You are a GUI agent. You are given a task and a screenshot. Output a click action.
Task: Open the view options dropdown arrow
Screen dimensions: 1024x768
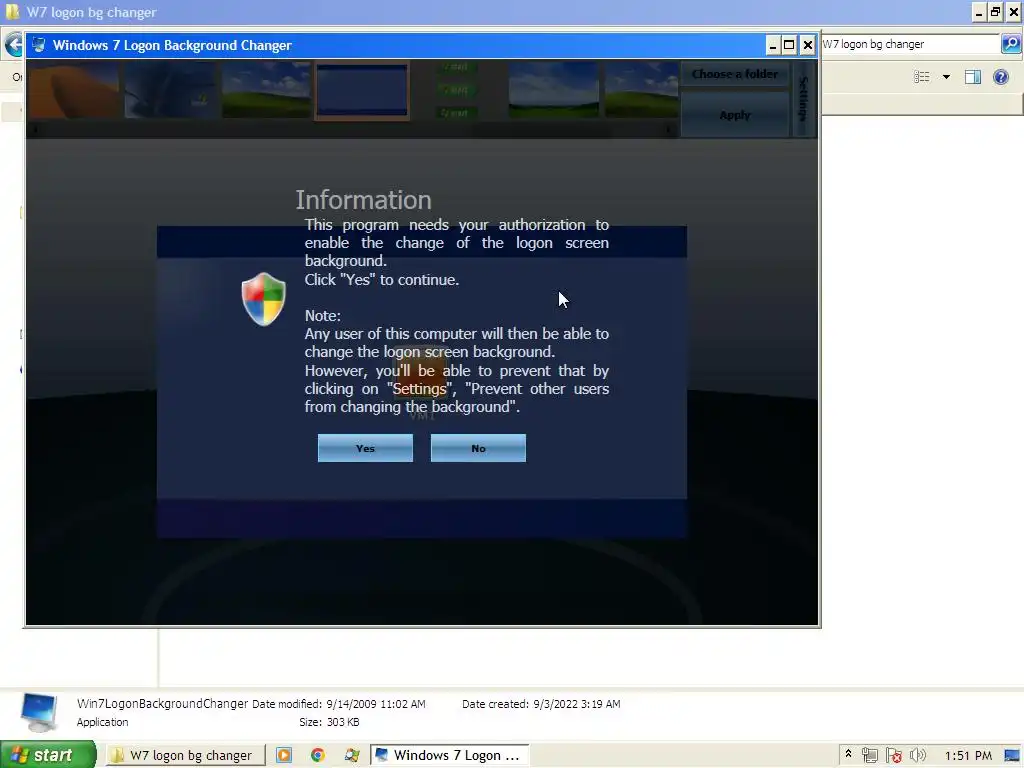coord(946,77)
